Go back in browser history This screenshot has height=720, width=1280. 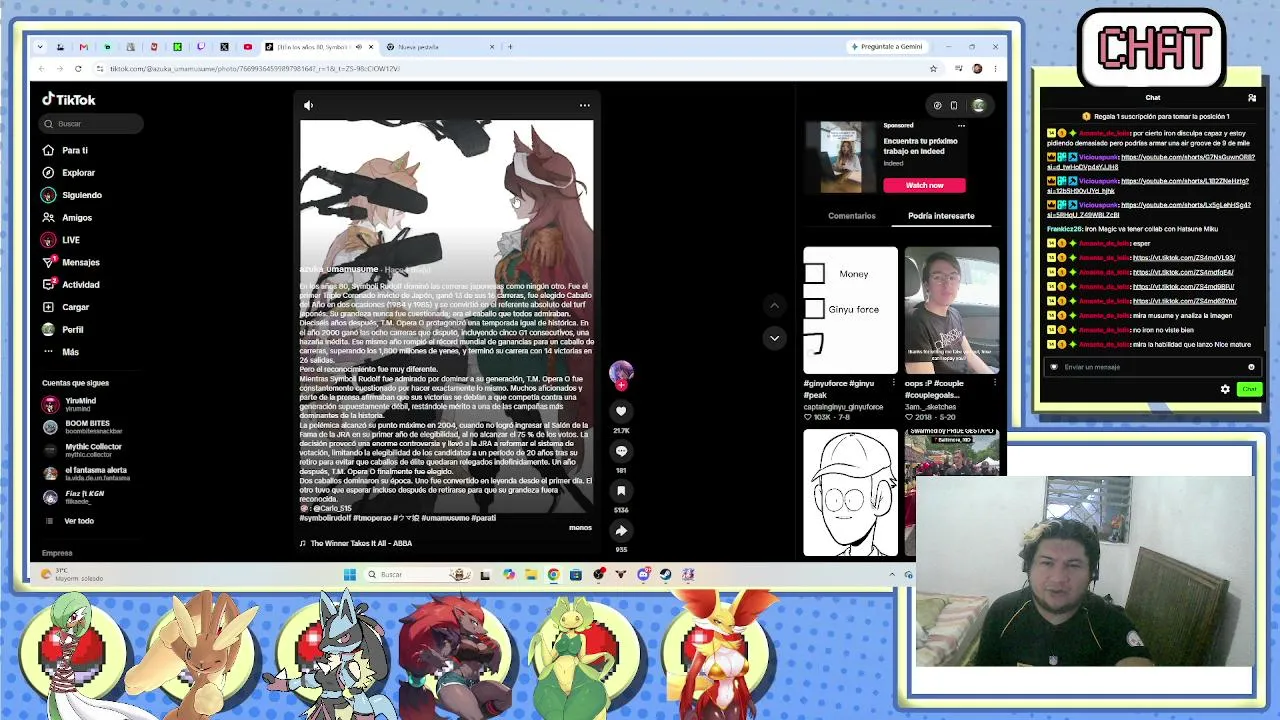[41, 68]
